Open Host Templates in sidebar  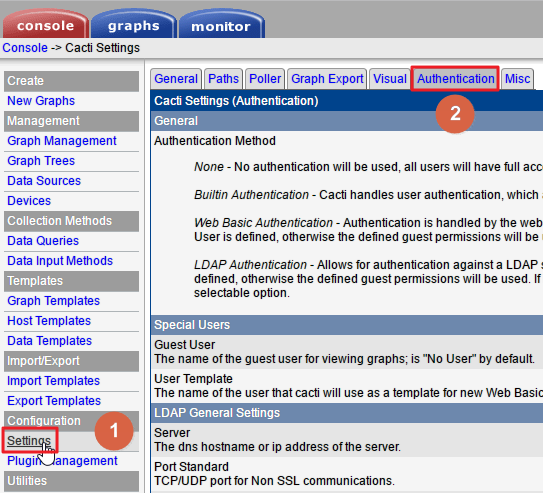tap(49, 321)
